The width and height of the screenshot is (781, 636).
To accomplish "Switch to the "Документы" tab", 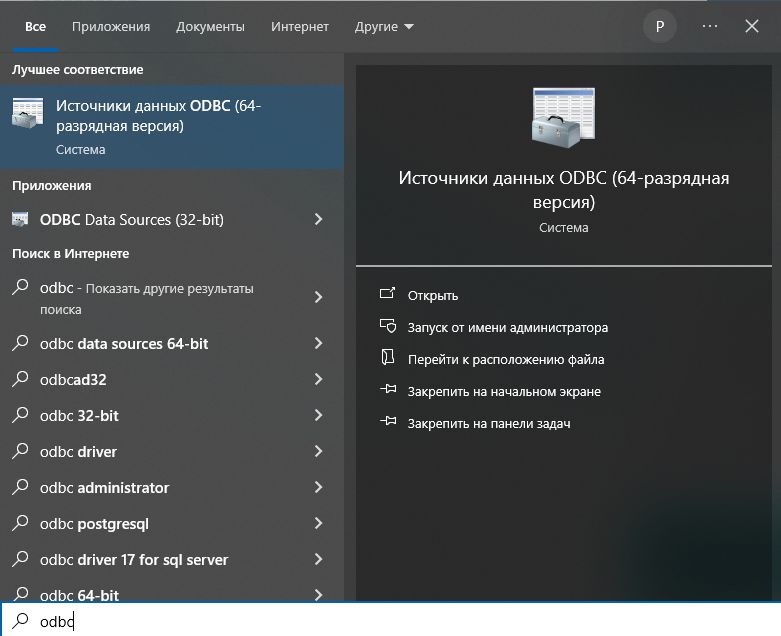I will click(210, 27).
